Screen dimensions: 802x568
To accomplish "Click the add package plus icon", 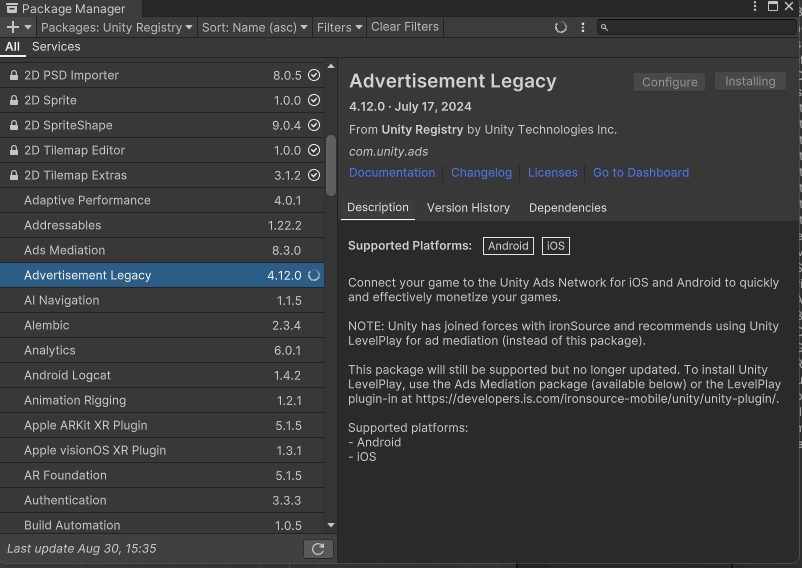I will pyautogui.click(x=13, y=27).
